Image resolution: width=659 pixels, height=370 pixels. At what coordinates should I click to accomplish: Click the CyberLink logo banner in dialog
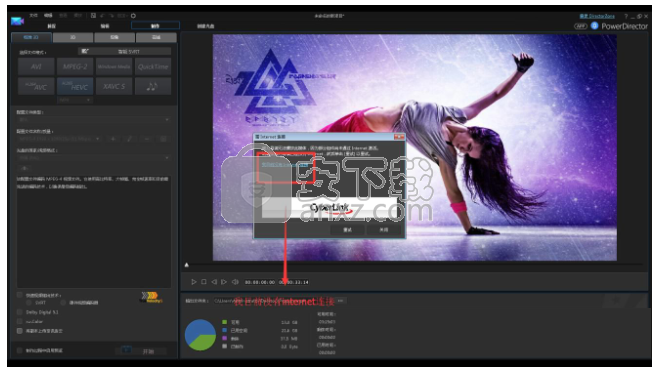[329, 208]
